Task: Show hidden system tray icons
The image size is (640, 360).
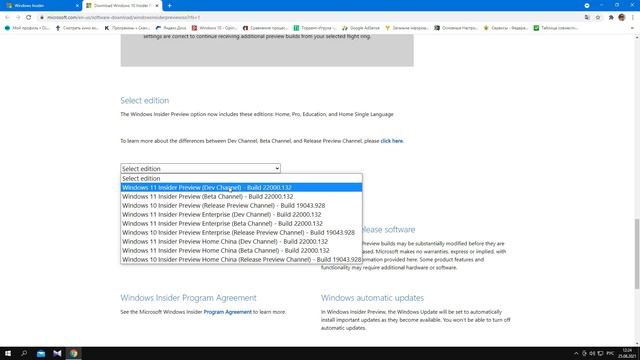Action: click(x=576, y=353)
